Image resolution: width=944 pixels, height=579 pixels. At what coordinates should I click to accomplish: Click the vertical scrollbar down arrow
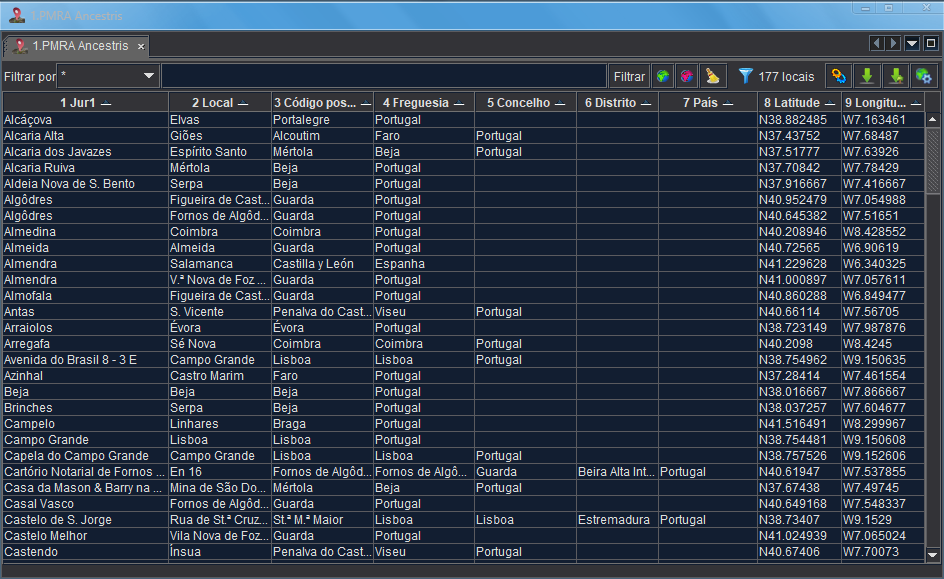click(932, 554)
